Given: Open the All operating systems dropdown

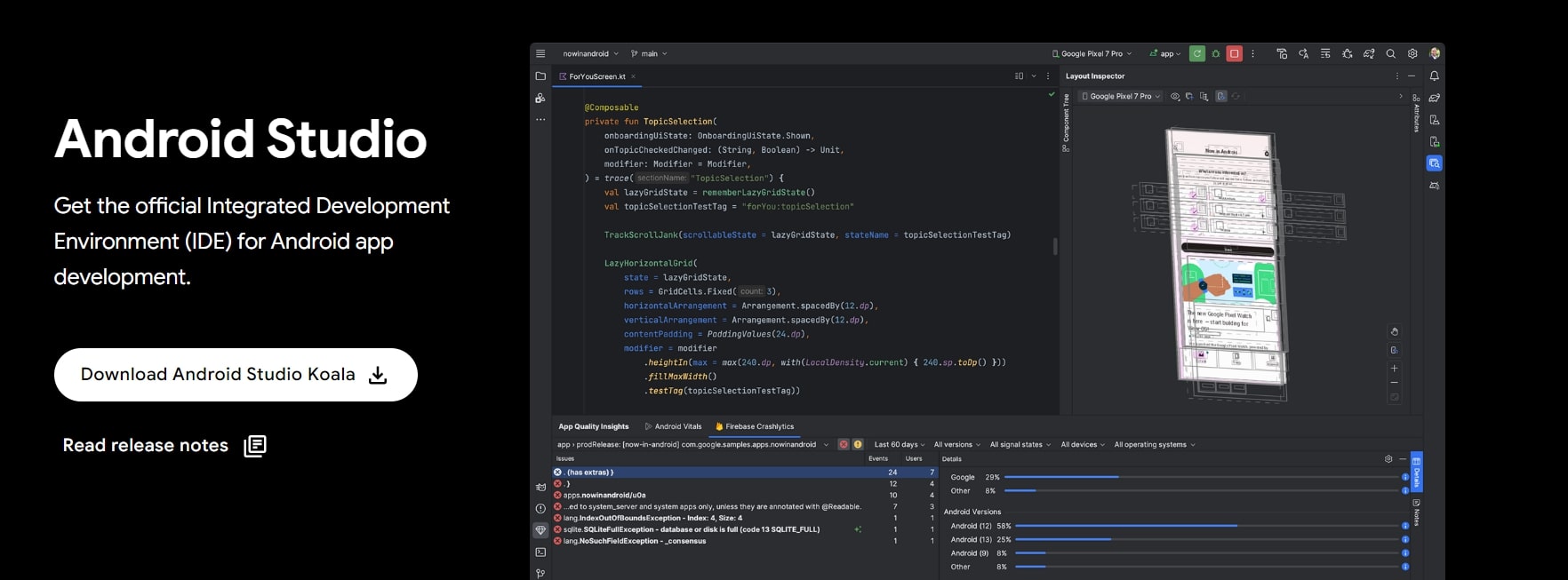Looking at the screenshot, I should (x=1155, y=444).
